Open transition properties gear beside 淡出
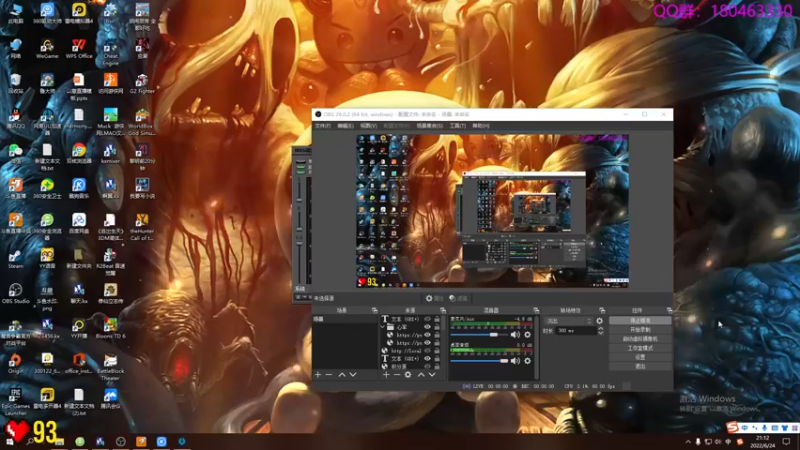Image resolution: width=800 pixels, height=450 pixels. click(x=599, y=321)
